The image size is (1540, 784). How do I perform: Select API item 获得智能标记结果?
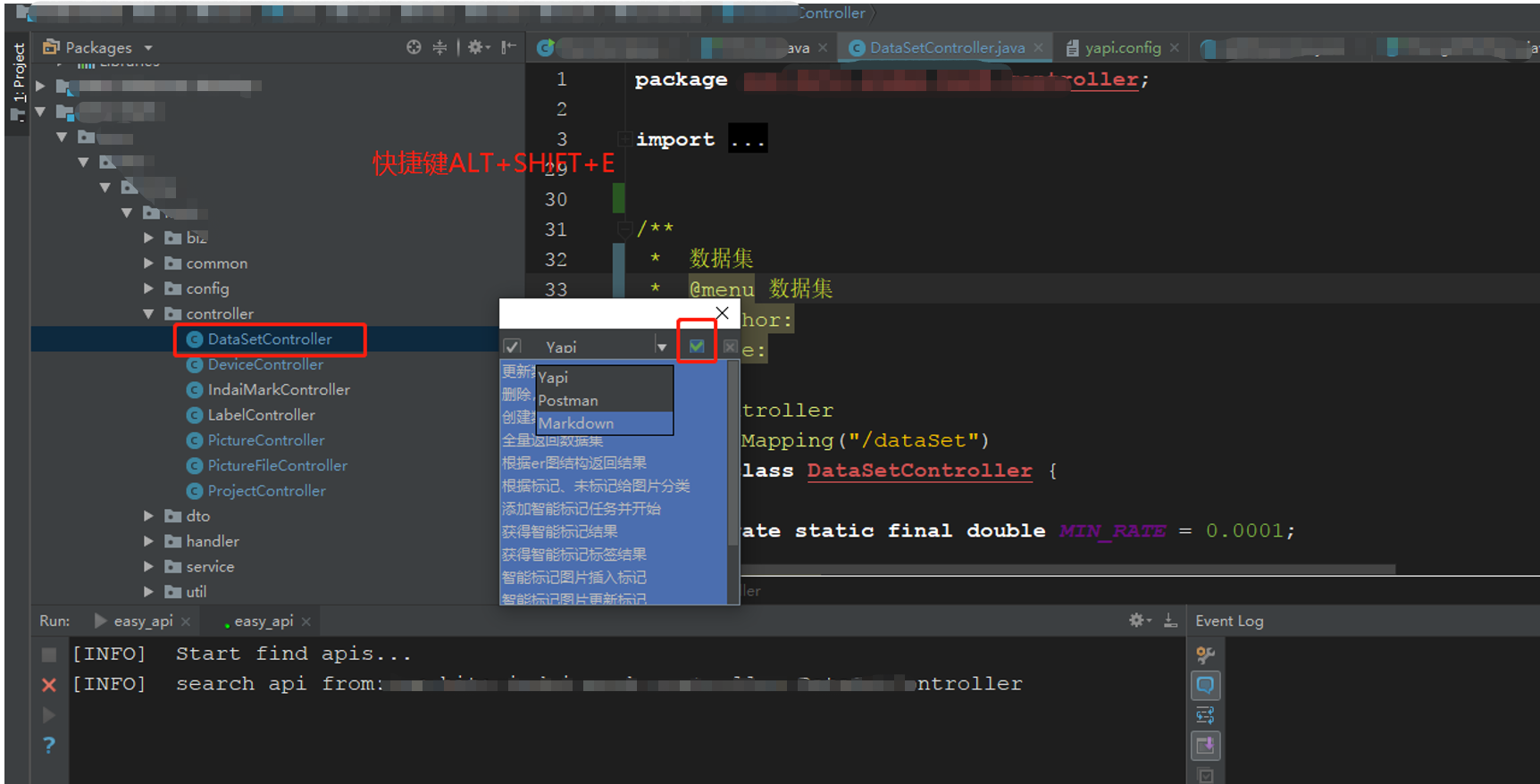tap(614, 531)
